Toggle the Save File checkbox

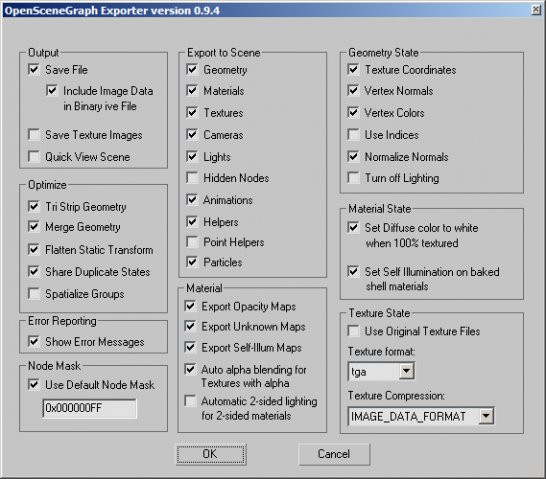[34, 69]
